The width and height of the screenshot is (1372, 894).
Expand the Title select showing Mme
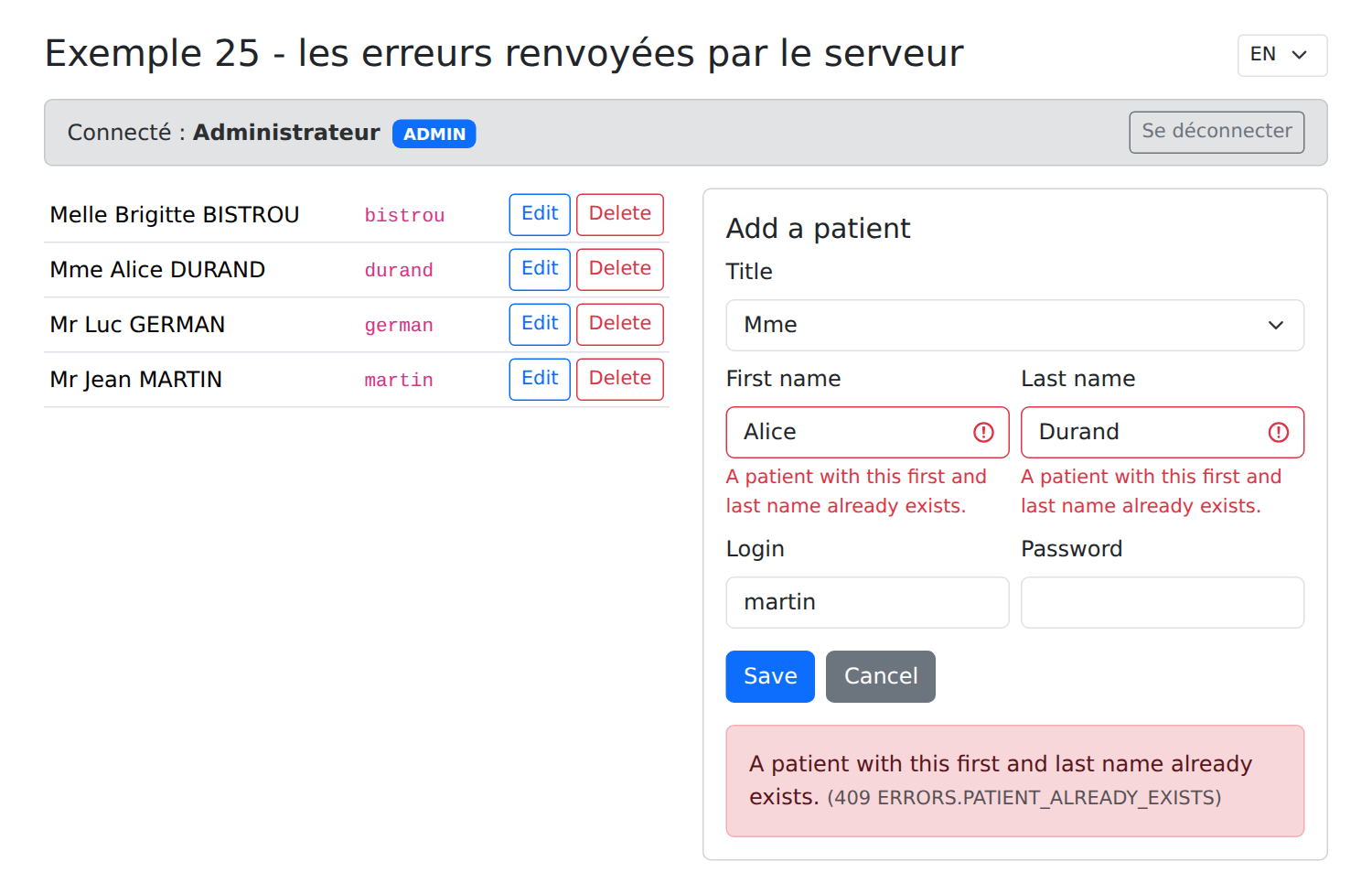pos(1015,325)
